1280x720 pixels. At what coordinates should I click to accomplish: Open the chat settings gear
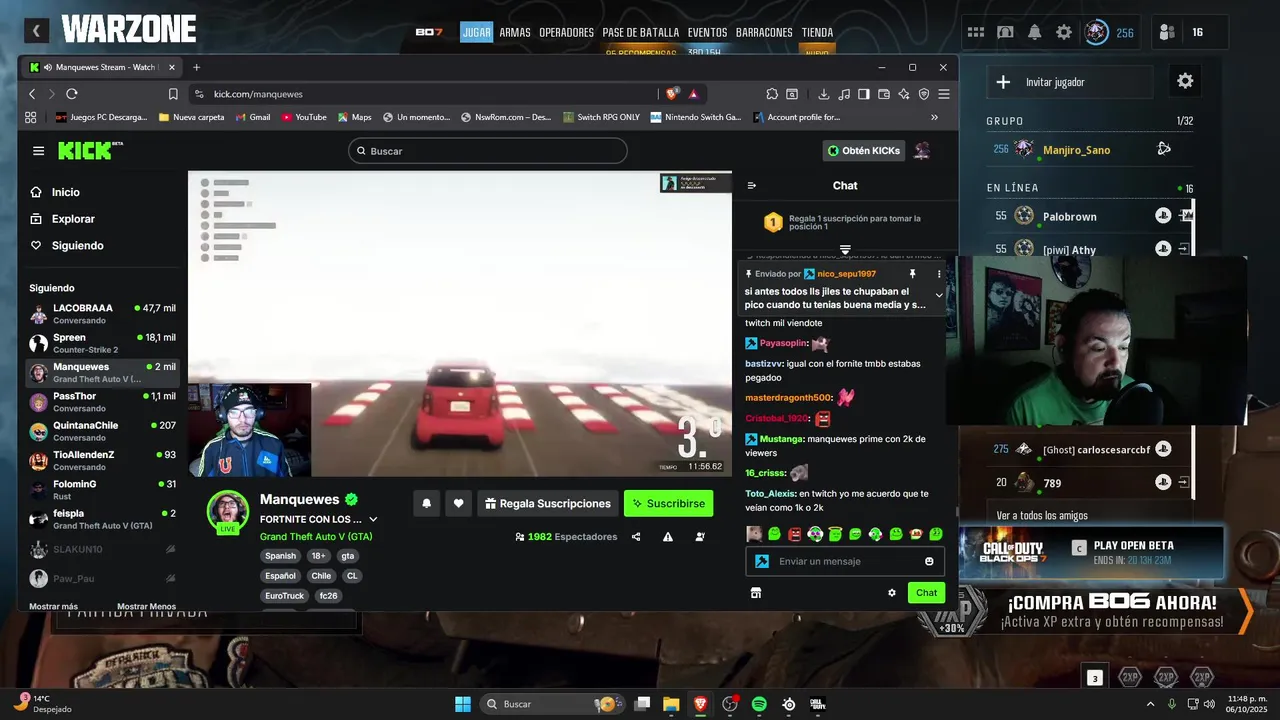[892, 593]
